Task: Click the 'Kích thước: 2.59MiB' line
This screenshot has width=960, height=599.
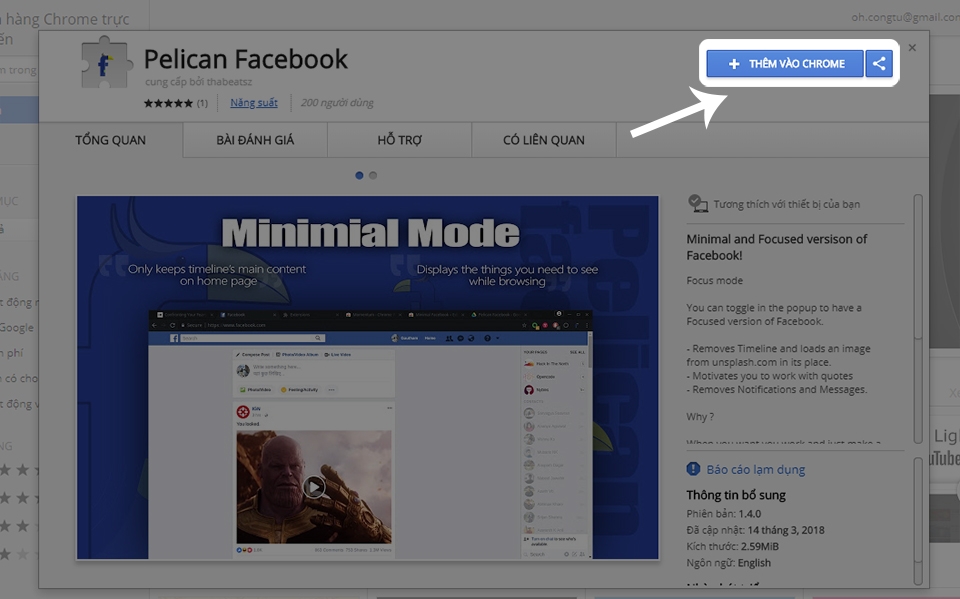Action: click(x=732, y=546)
